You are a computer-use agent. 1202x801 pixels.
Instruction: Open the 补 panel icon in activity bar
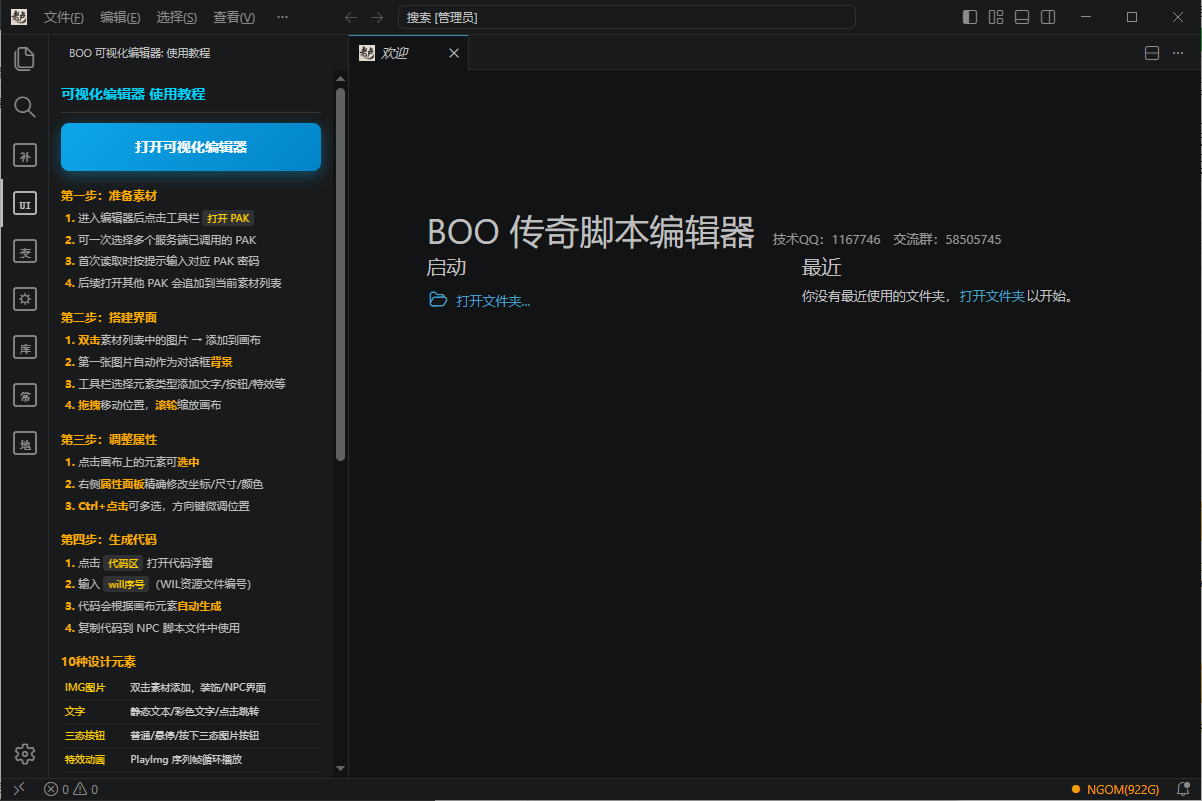pyautogui.click(x=25, y=155)
